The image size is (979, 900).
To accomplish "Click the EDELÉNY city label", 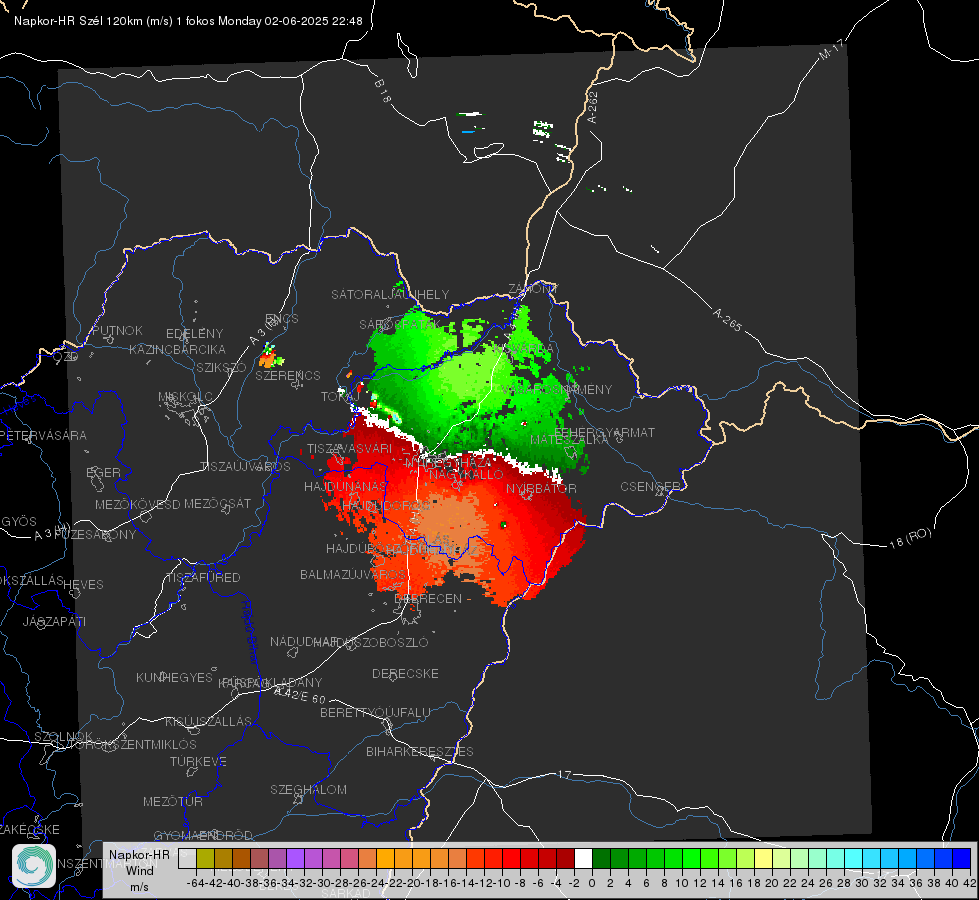I will coord(194,334).
